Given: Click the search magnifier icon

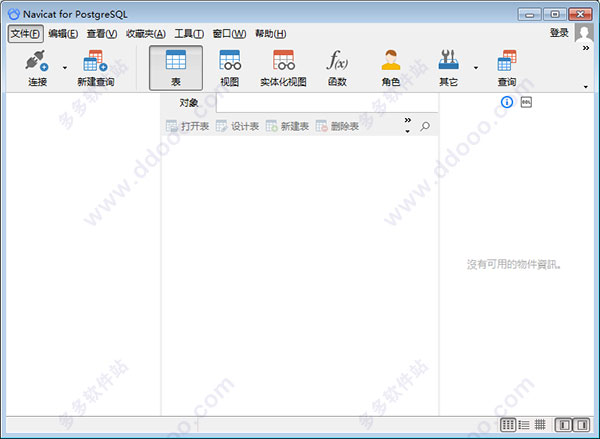Looking at the screenshot, I should coord(425,126).
